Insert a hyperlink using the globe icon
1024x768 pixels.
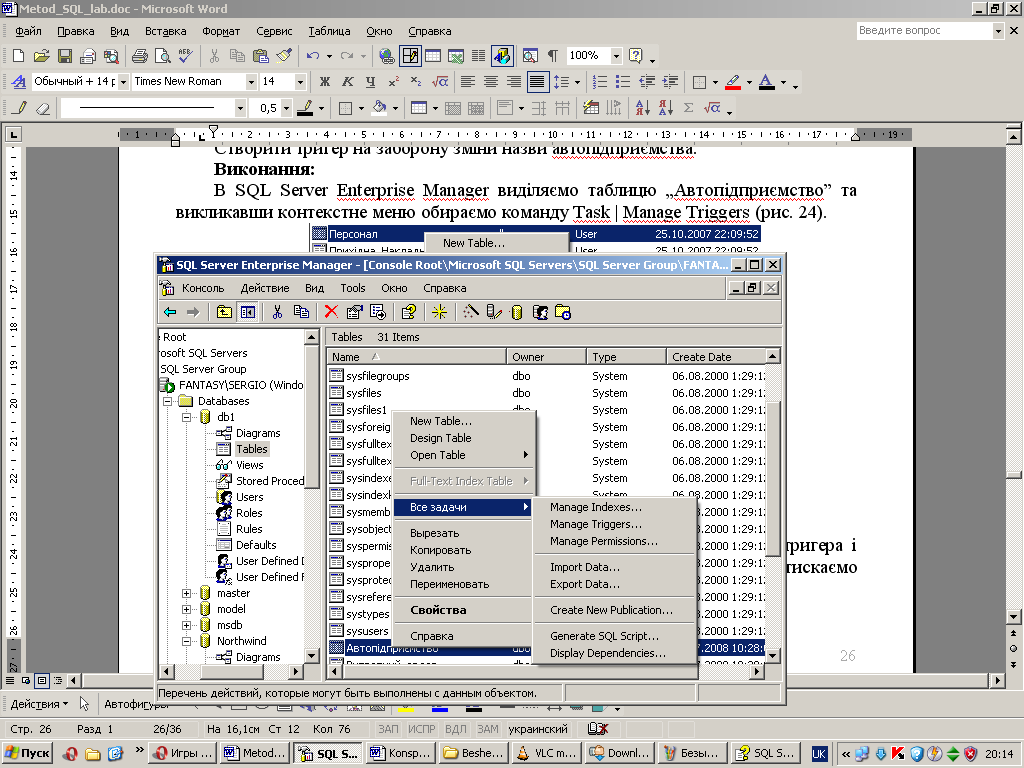point(387,56)
